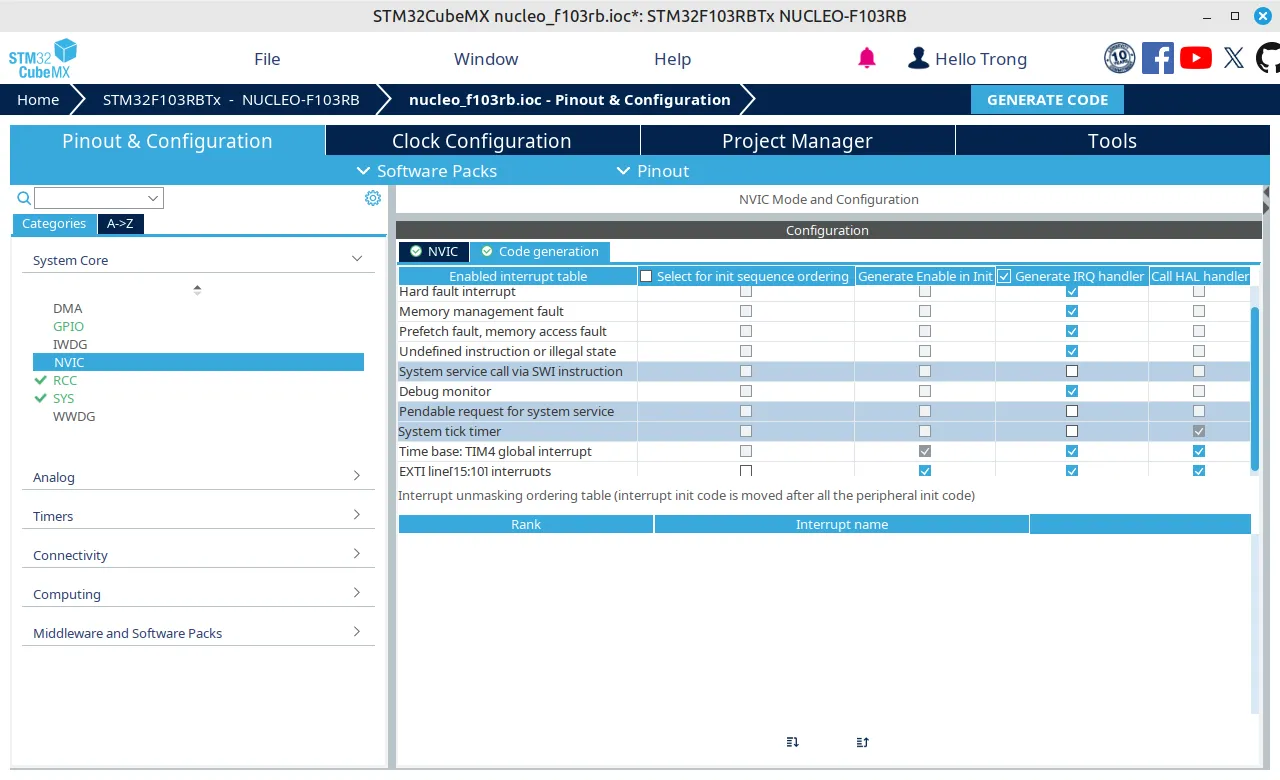Open the categories settings gear
This screenshot has width=1280, height=780.
(x=373, y=198)
